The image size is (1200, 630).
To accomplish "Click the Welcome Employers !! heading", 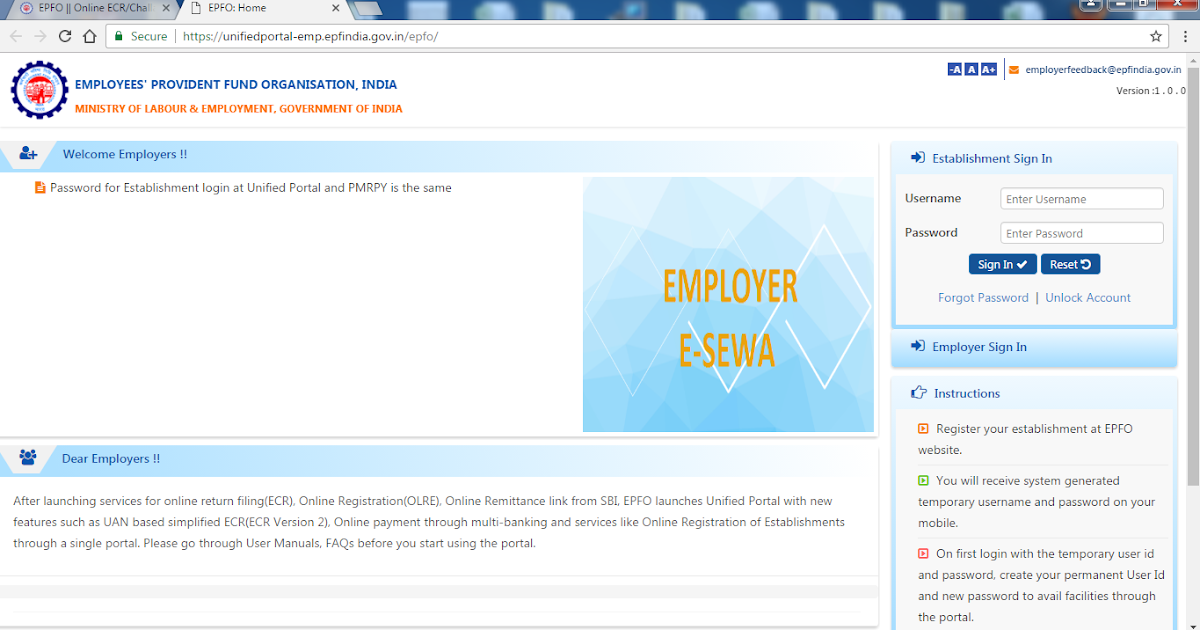I will tap(125, 154).
